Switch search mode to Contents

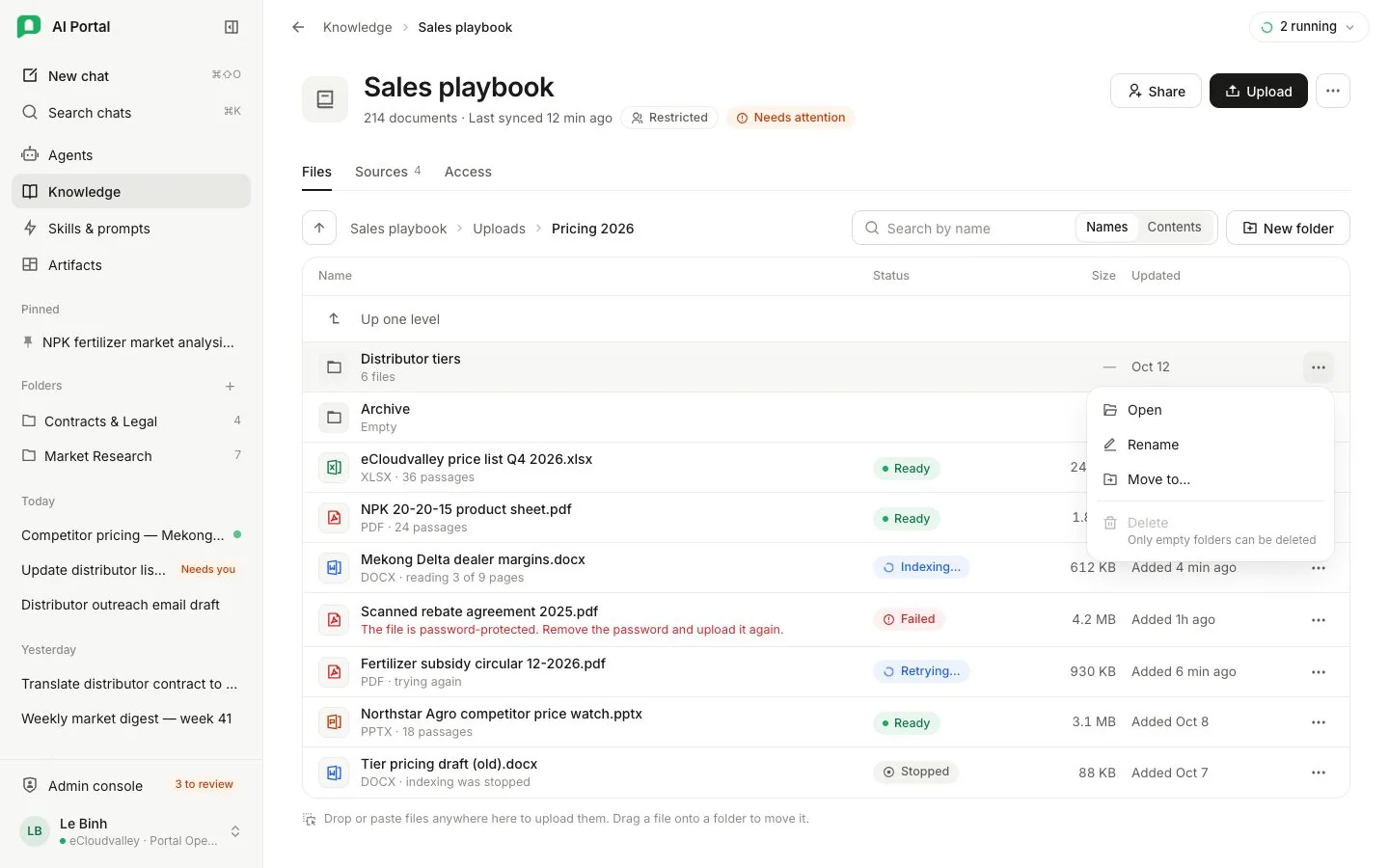coord(1174,228)
